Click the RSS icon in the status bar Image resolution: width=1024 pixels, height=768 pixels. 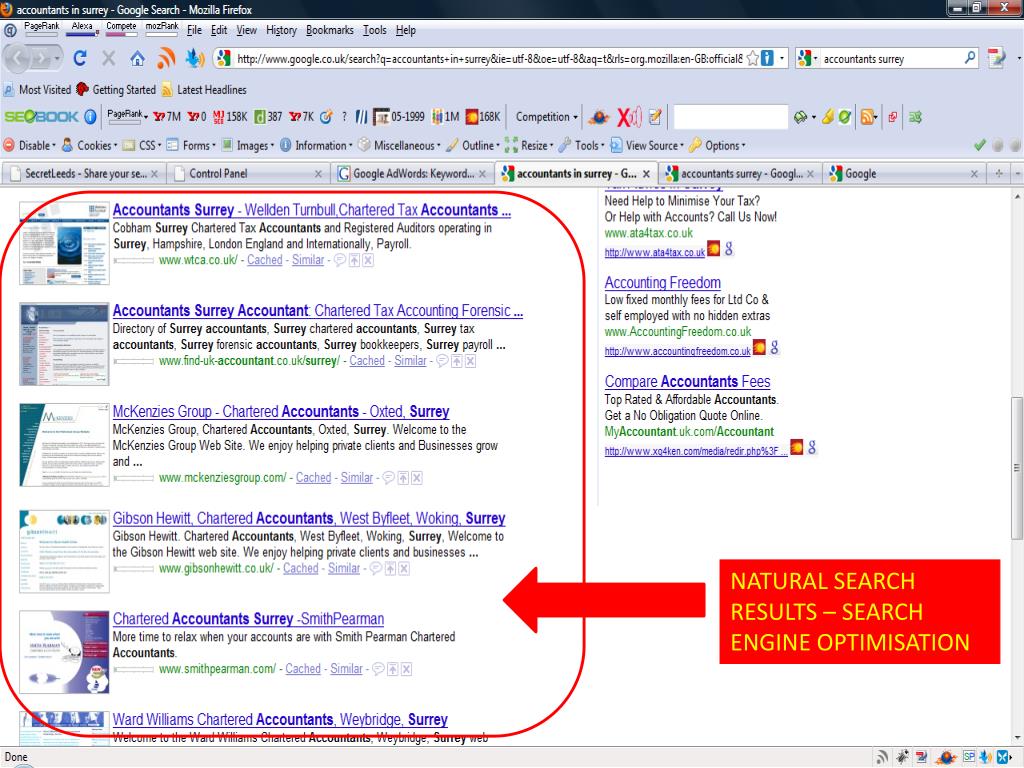coord(882,757)
